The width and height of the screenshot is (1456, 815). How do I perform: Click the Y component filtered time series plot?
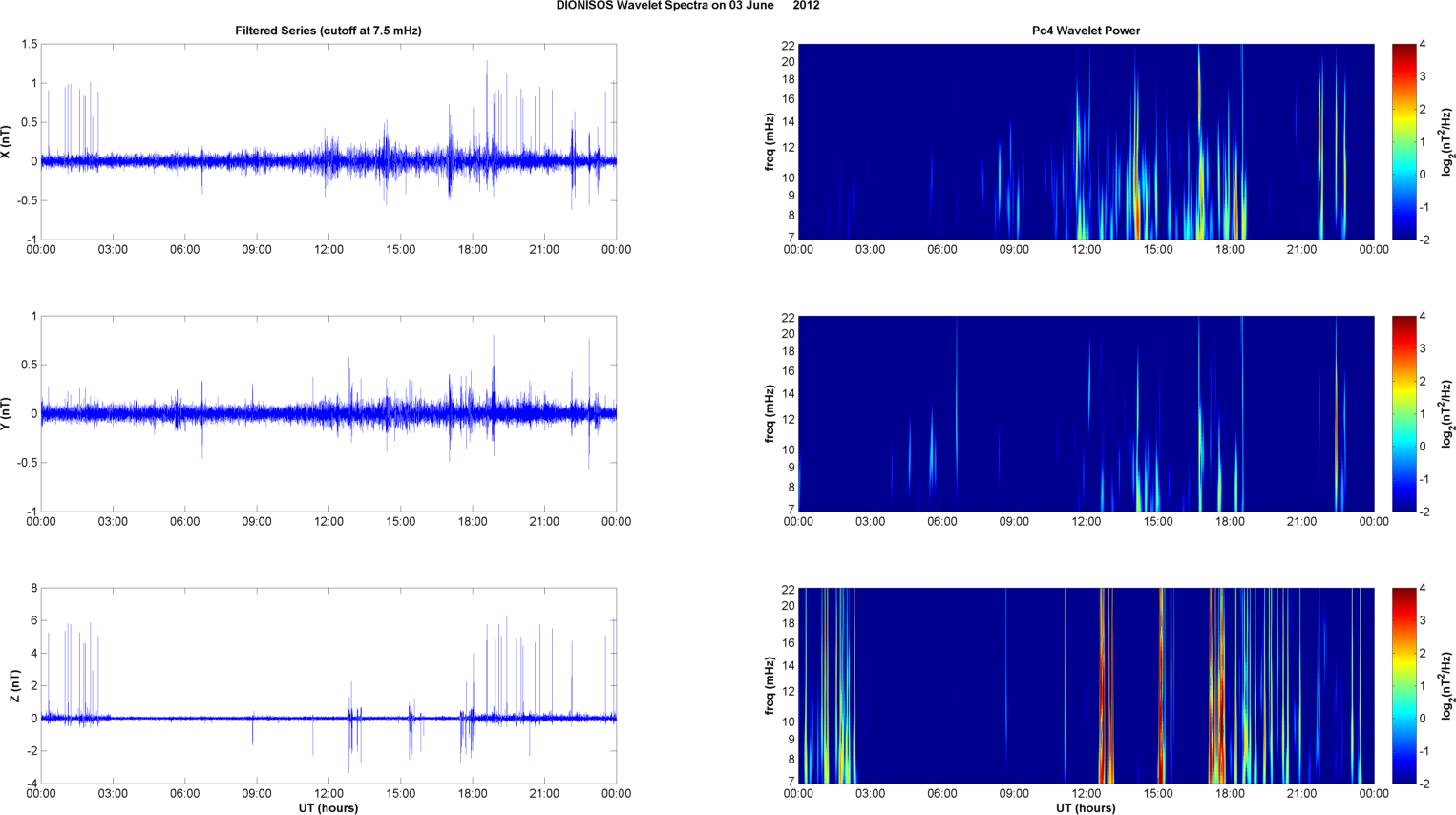pos(328,414)
